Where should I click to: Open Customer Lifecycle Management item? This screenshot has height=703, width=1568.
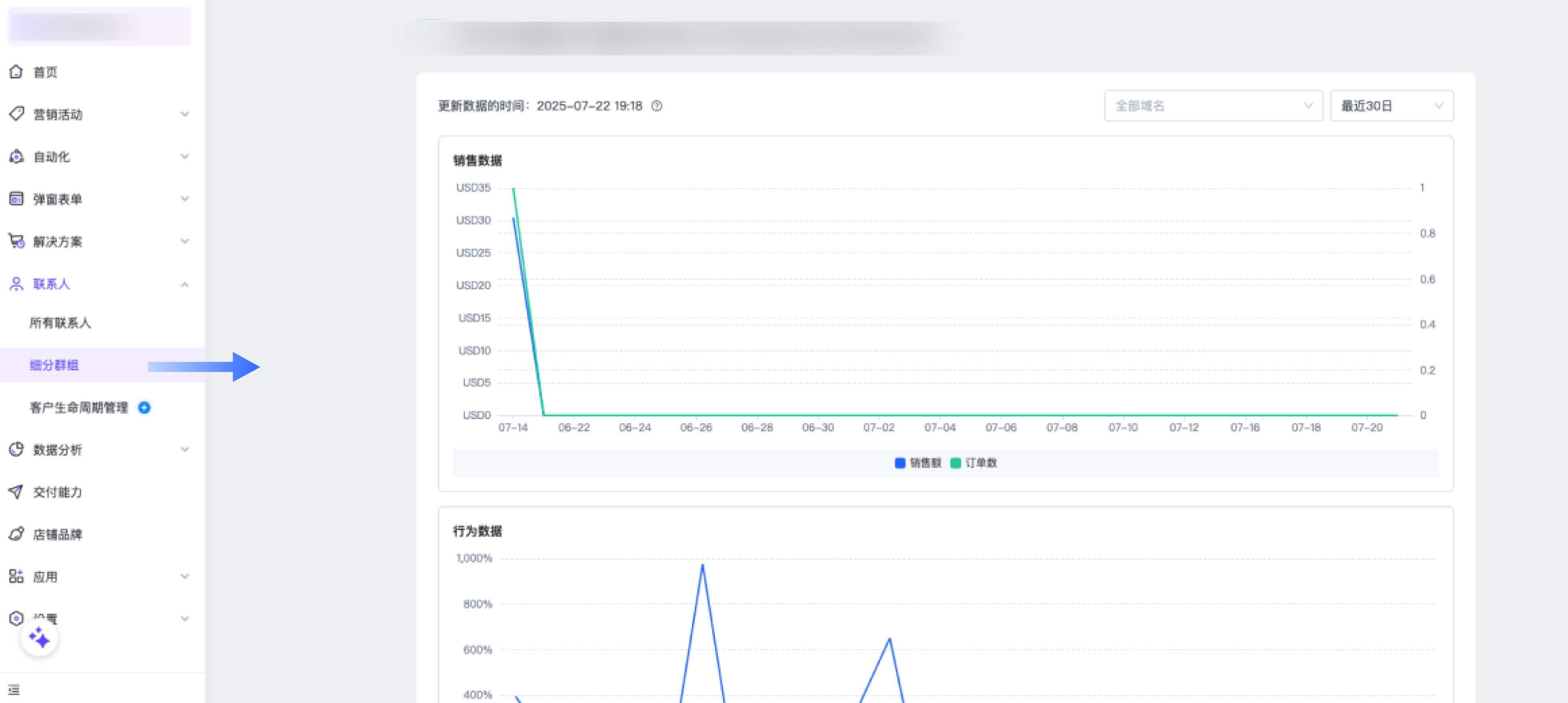[79, 407]
